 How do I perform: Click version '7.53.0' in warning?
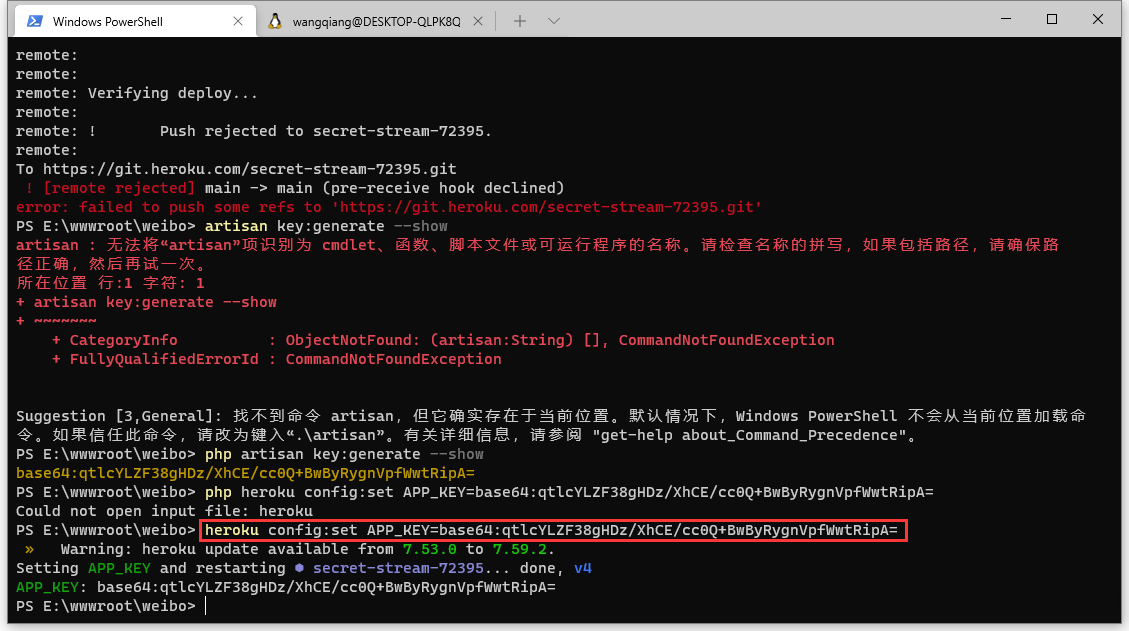[x=430, y=550]
